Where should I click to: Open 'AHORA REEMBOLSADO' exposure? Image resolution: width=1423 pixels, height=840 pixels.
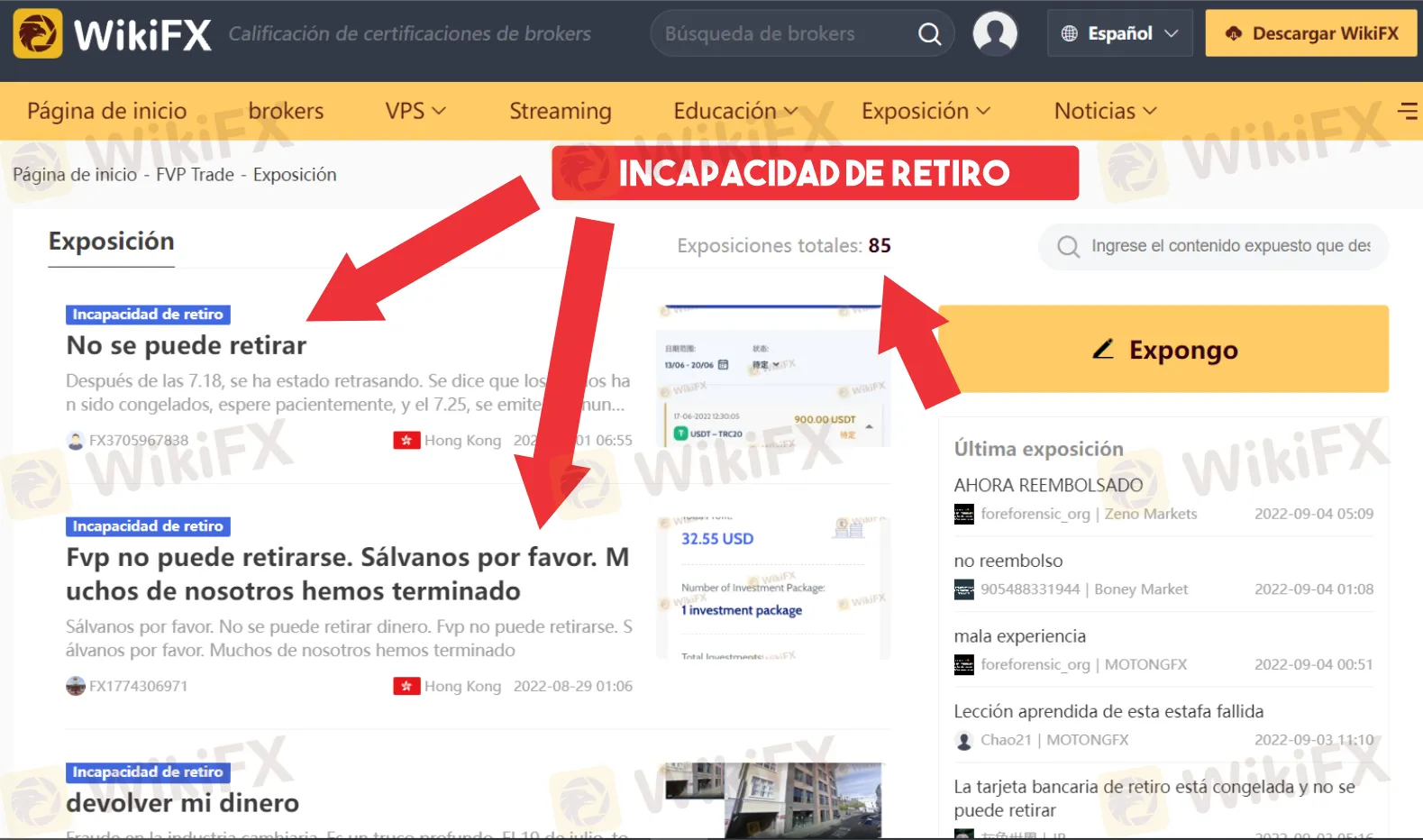(1048, 485)
